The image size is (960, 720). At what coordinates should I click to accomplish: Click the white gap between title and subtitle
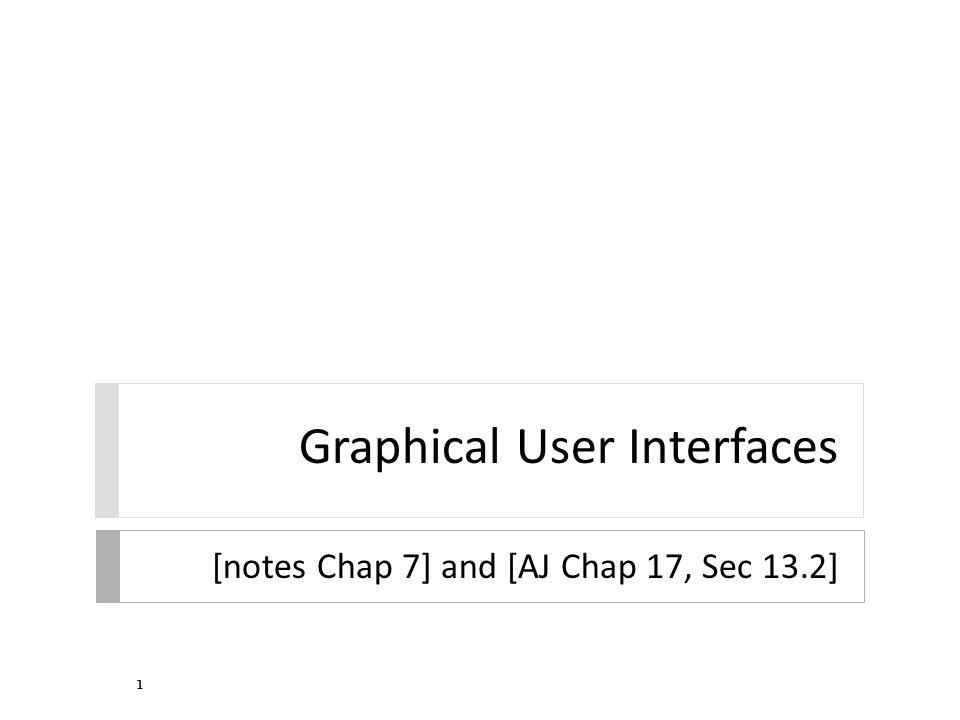480,524
